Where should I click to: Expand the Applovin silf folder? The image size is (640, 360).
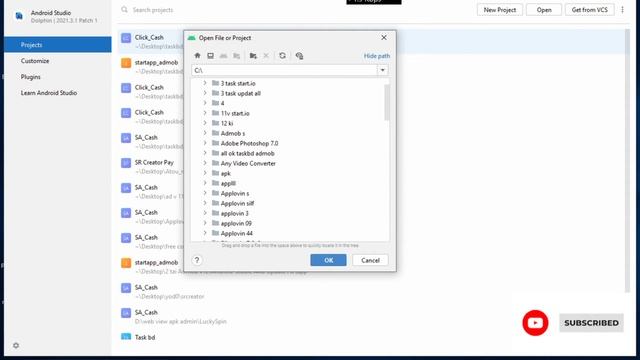(x=205, y=203)
